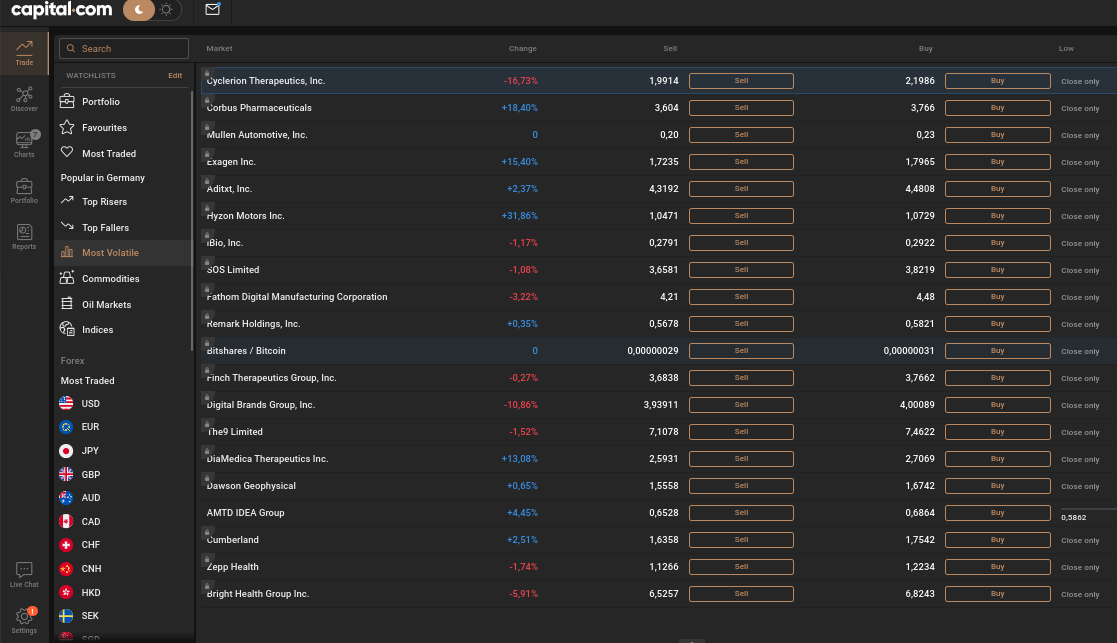Buy Fathom Digital Manufacturing Corporation
The width and height of the screenshot is (1117, 643).
tap(997, 297)
